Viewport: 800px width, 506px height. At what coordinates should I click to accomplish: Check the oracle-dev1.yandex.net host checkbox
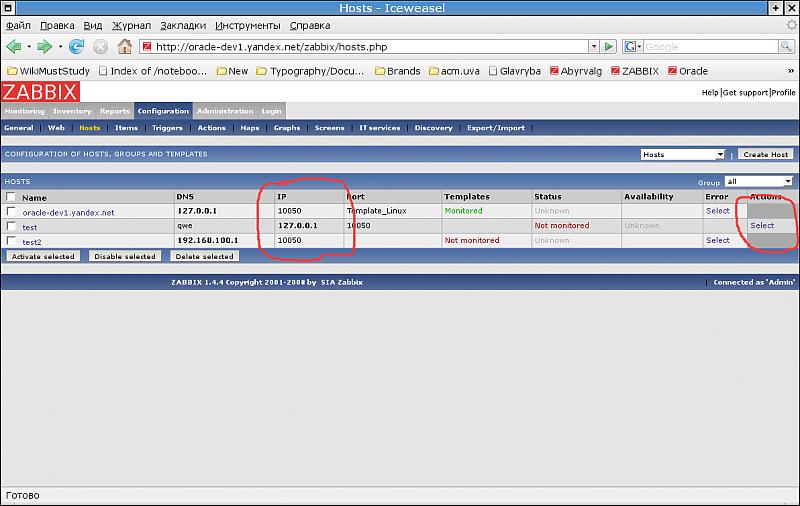coord(11,211)
